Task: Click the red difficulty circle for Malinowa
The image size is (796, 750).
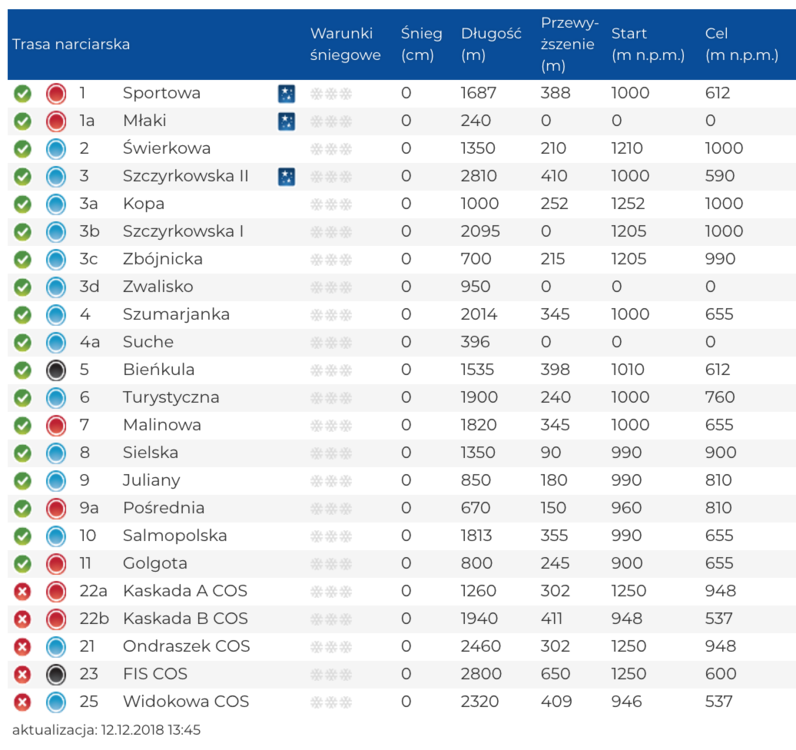Action: click(x=56, y=426)
